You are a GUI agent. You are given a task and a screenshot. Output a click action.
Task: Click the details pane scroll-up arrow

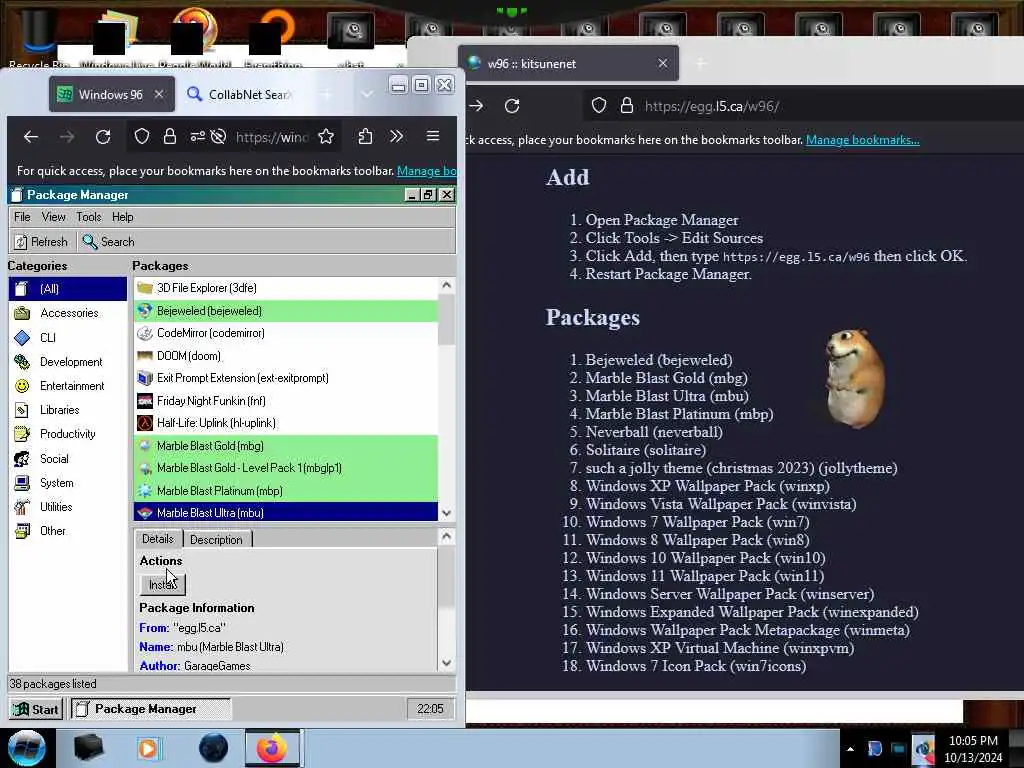point(447,537)
